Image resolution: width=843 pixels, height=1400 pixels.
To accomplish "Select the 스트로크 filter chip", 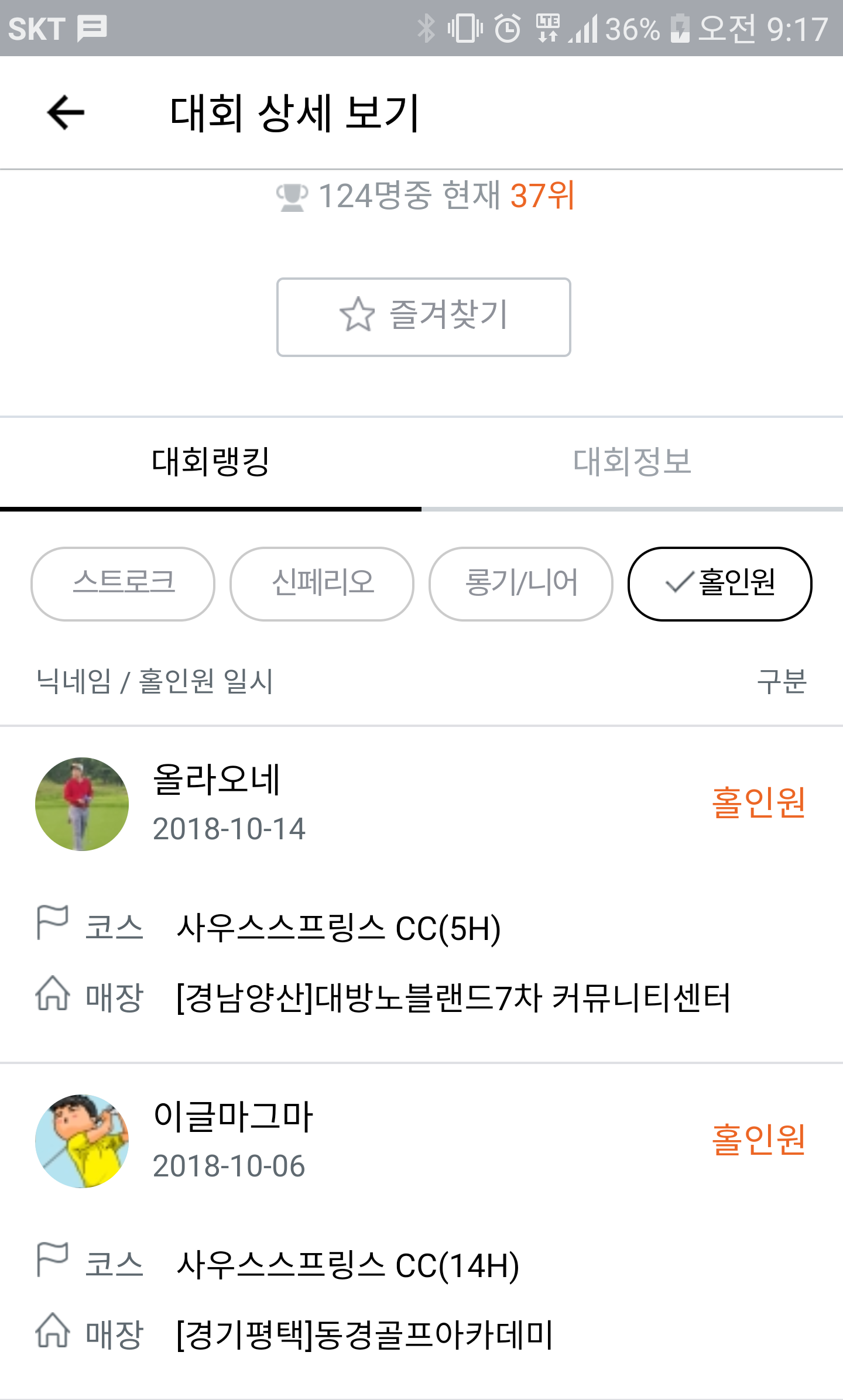I will pos(123,584).
